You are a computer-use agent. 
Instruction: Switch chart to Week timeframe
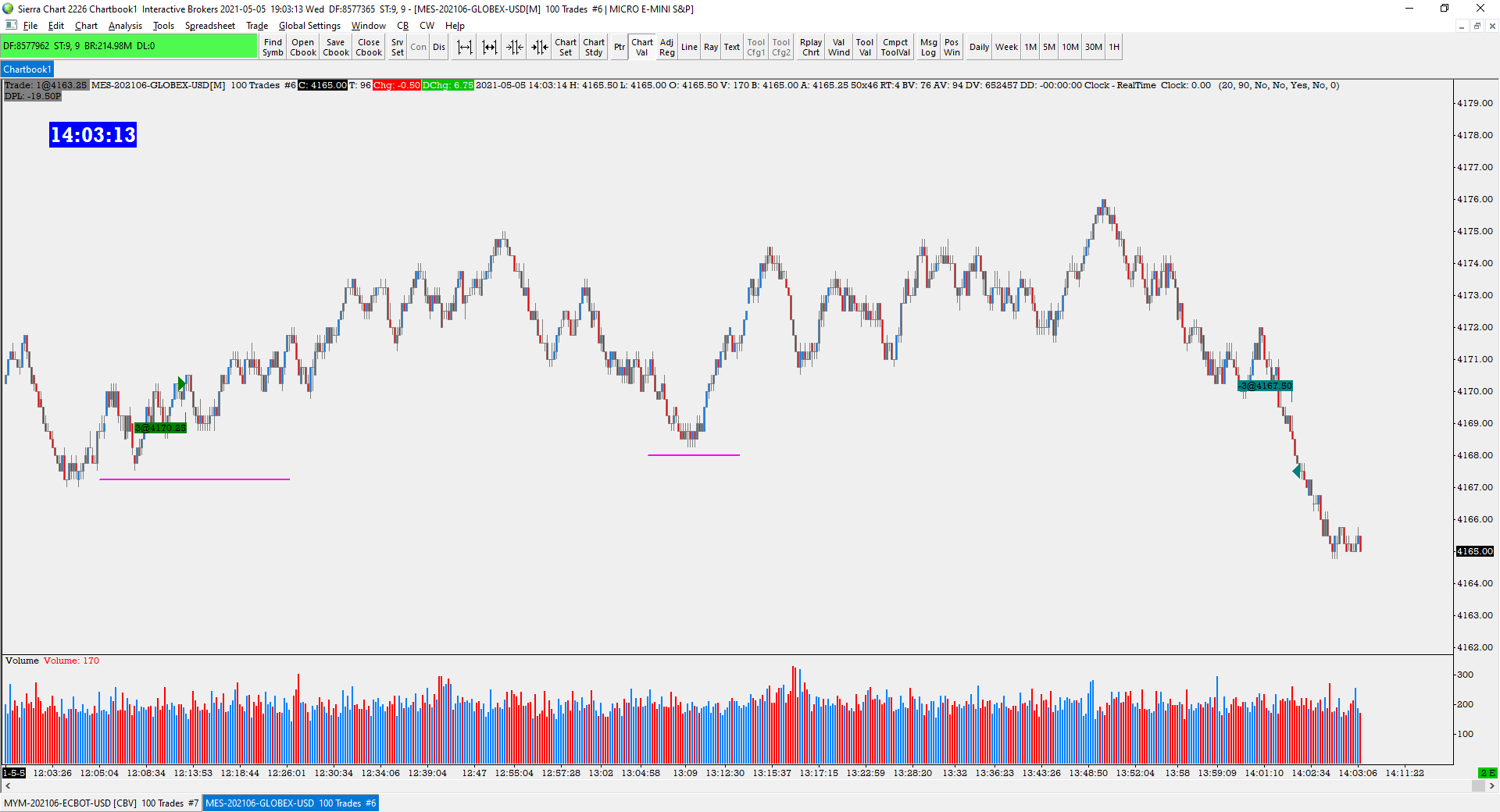pos(1006,47)
